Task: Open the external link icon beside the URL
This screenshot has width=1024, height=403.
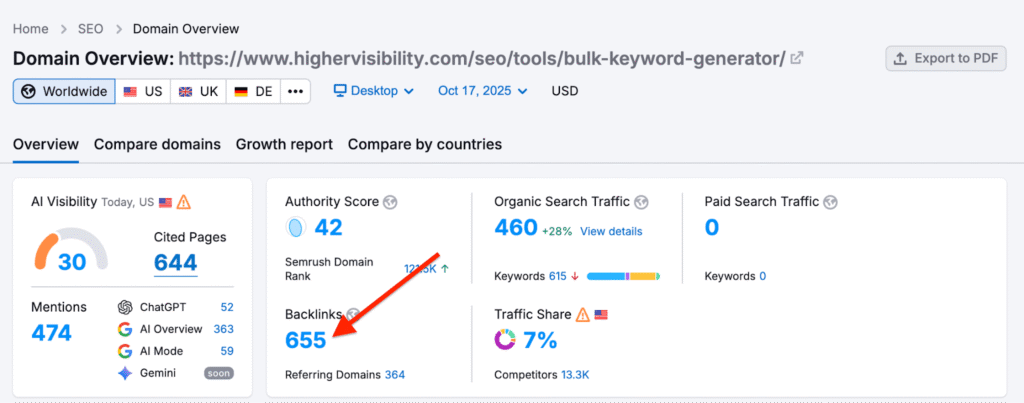Action: click(797, 58)
